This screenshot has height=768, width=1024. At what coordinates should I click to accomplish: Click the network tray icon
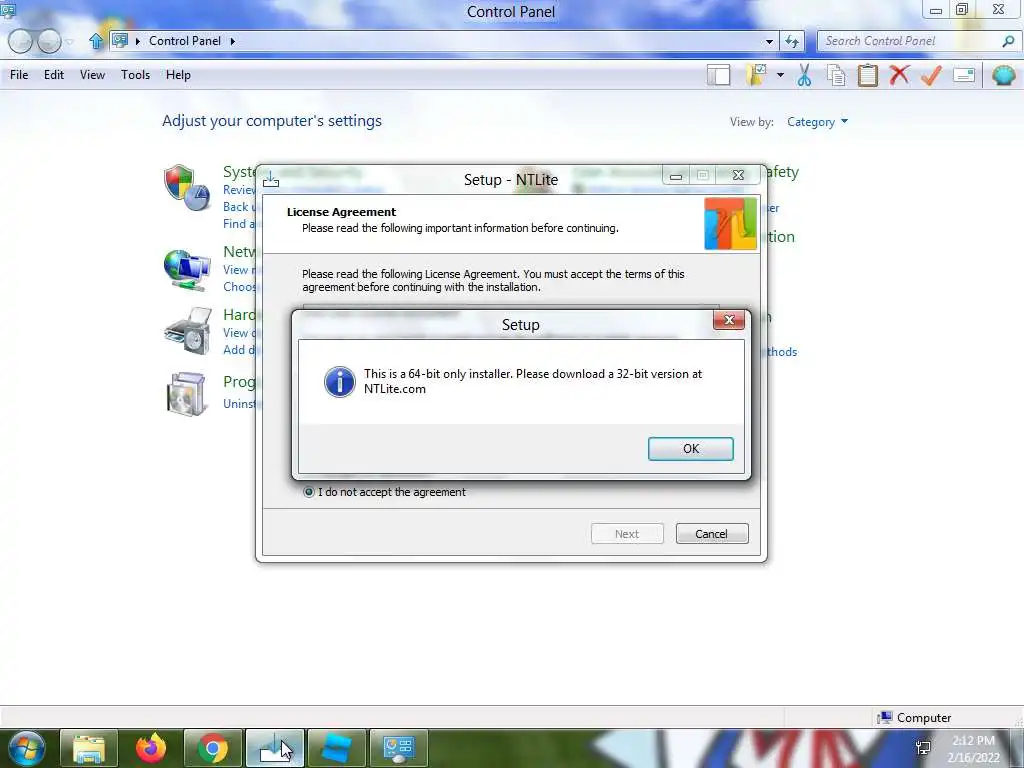923,748
